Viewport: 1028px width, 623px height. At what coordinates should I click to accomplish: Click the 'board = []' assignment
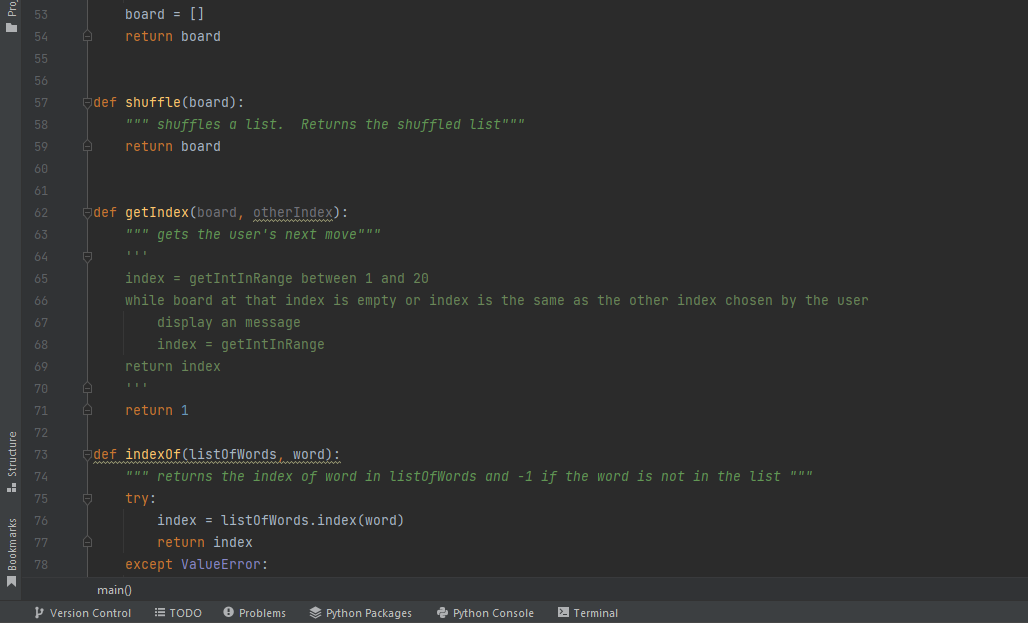click(165, 14)
